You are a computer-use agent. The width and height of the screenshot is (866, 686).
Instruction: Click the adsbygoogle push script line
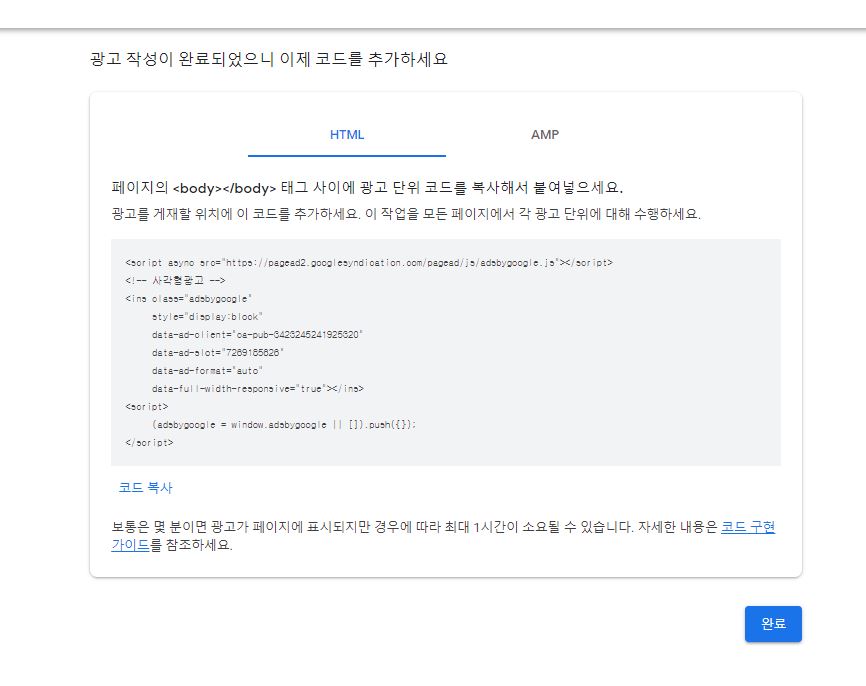284,425
